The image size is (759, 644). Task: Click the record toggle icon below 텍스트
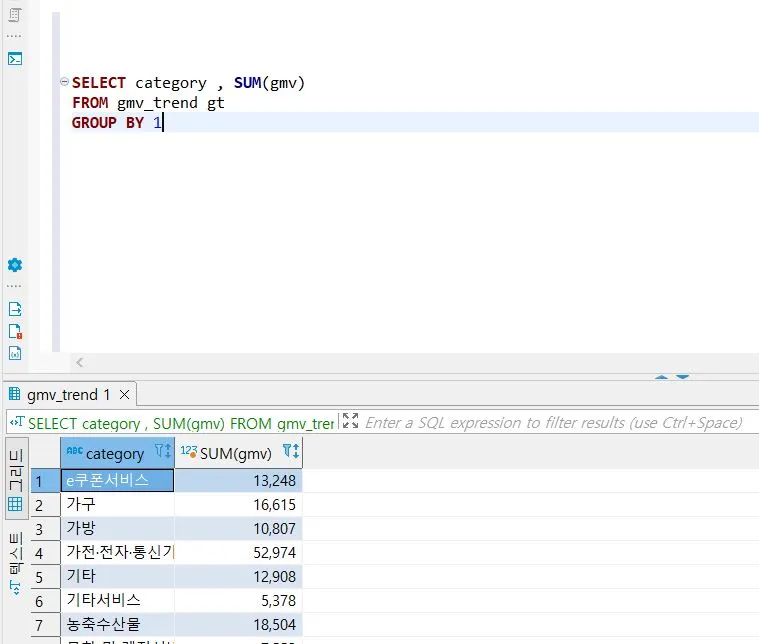pyautogui.click(x=15, y=588)
